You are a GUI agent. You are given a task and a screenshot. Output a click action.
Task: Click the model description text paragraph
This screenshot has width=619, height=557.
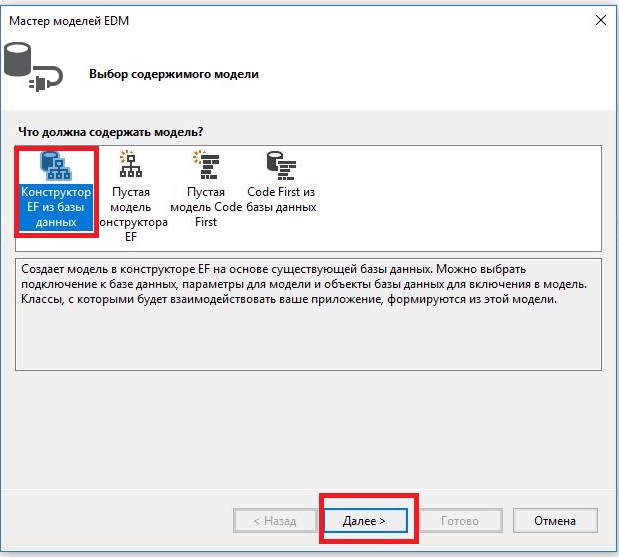pyautogui.click(x=300, y=285)
